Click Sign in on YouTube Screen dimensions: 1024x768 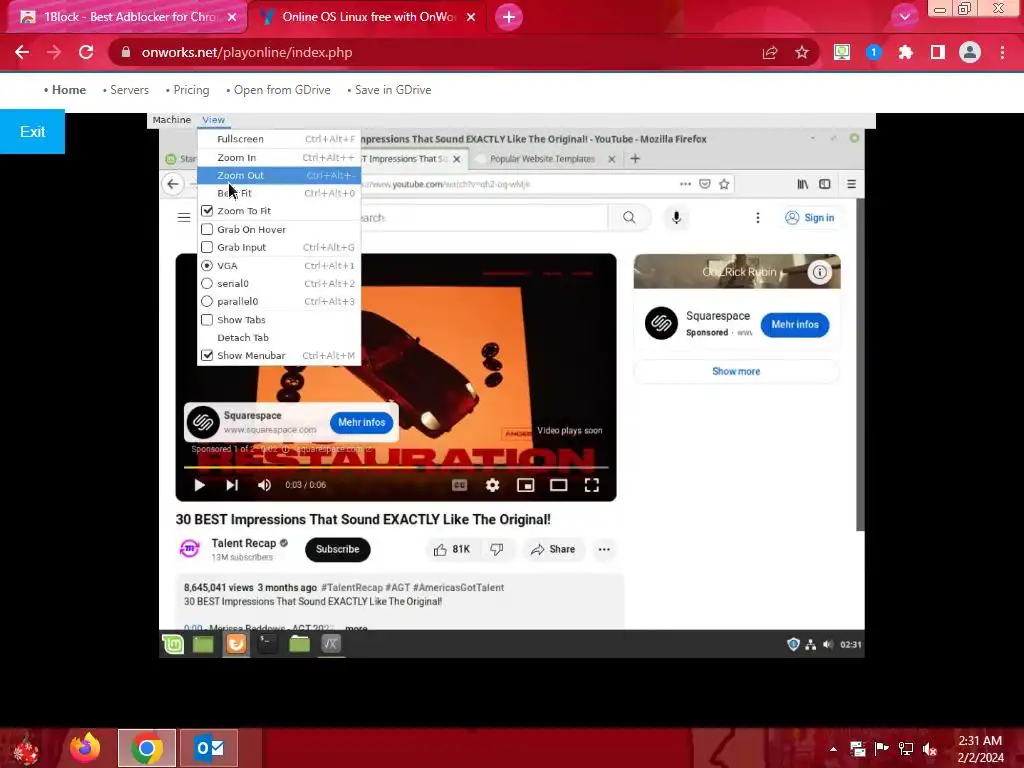point(810,217)
